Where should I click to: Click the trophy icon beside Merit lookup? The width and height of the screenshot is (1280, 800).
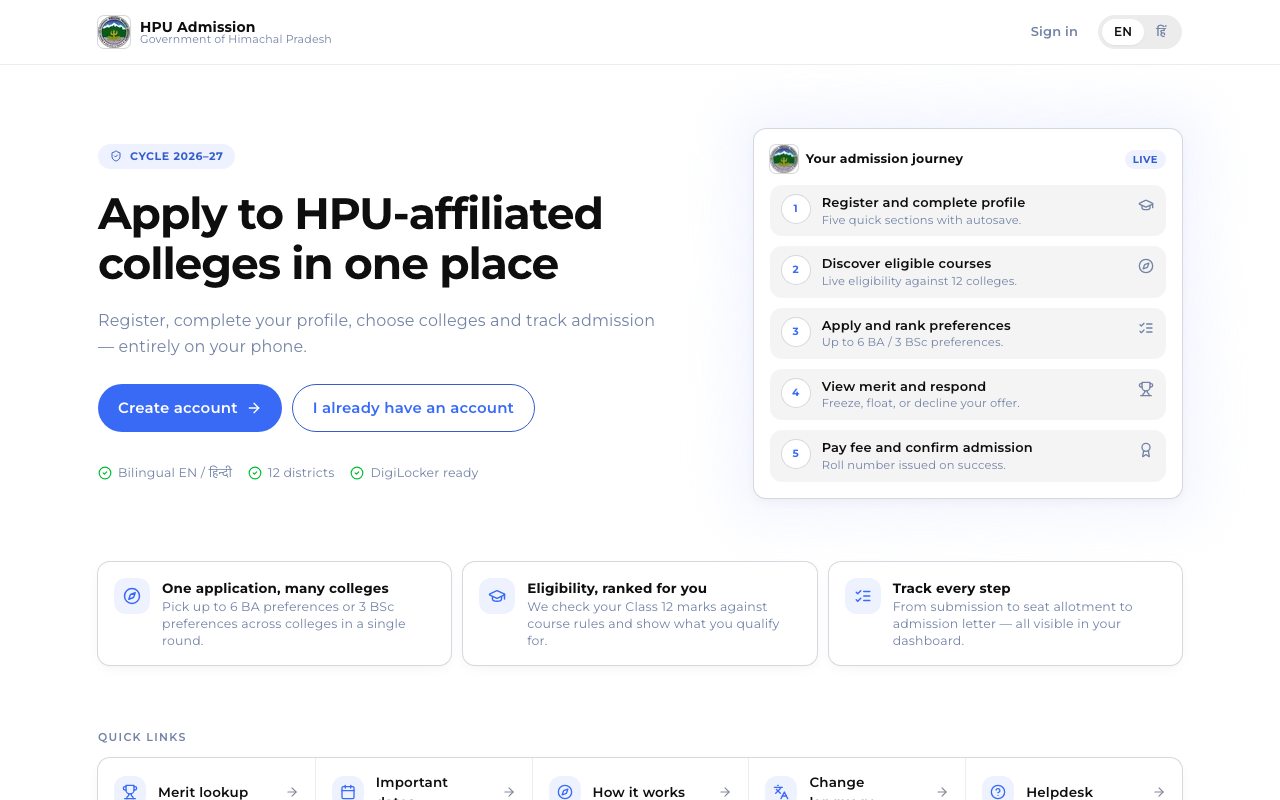coord(130,792)
